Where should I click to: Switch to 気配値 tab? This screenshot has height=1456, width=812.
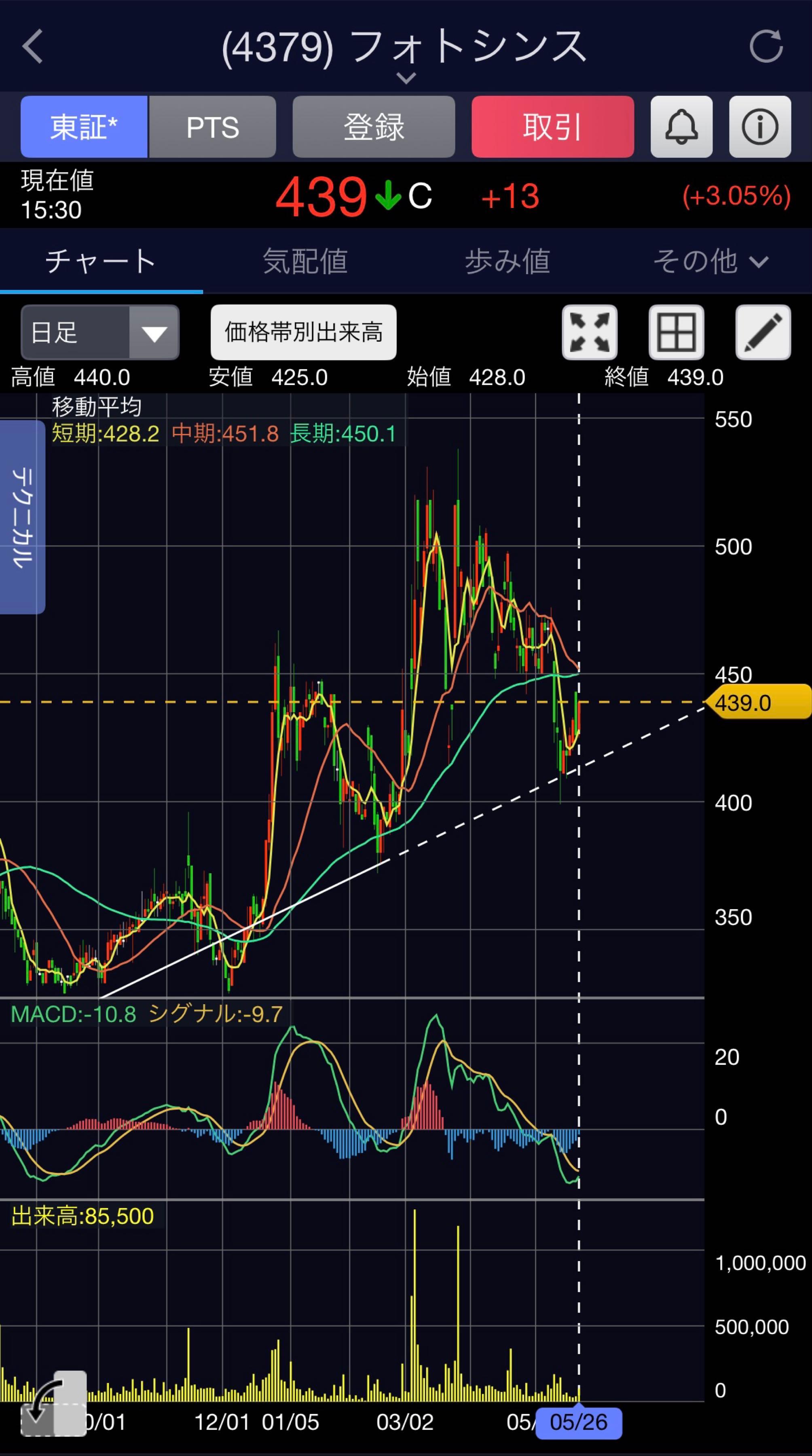point(304,261)
